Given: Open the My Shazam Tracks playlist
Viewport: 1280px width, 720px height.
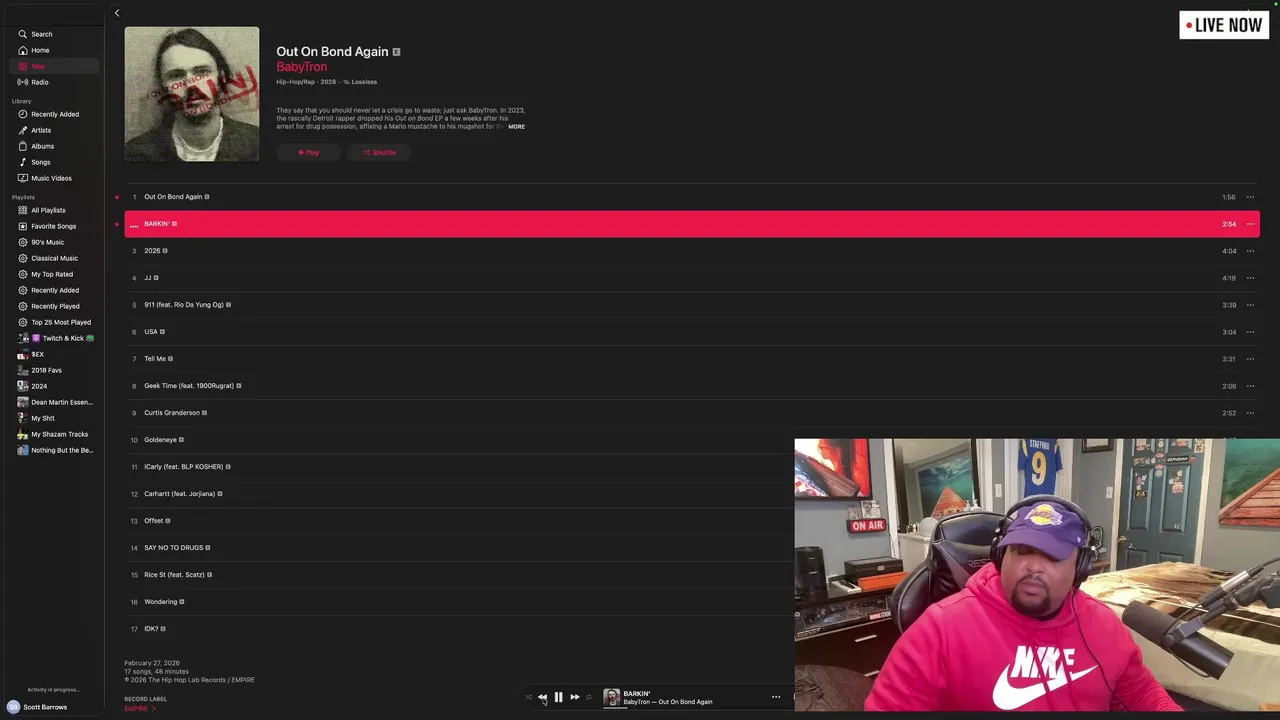Looking at the screenshot, I should click(54, 434).
